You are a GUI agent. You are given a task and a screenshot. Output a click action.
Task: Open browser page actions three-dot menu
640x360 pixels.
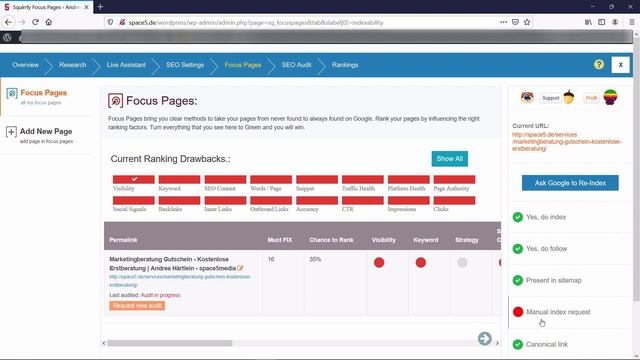click(503, 22)
